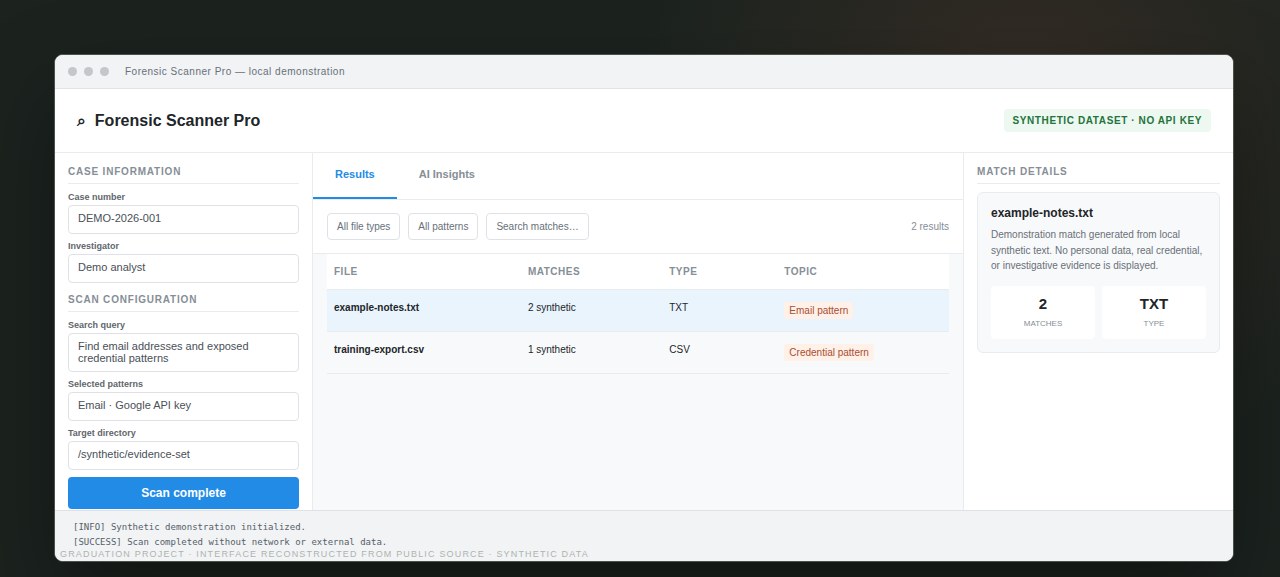This screenshot has width=1280, height=577.
Task: Focus the Search matches field
Action: pyautogui.click(x=537, y=226)
